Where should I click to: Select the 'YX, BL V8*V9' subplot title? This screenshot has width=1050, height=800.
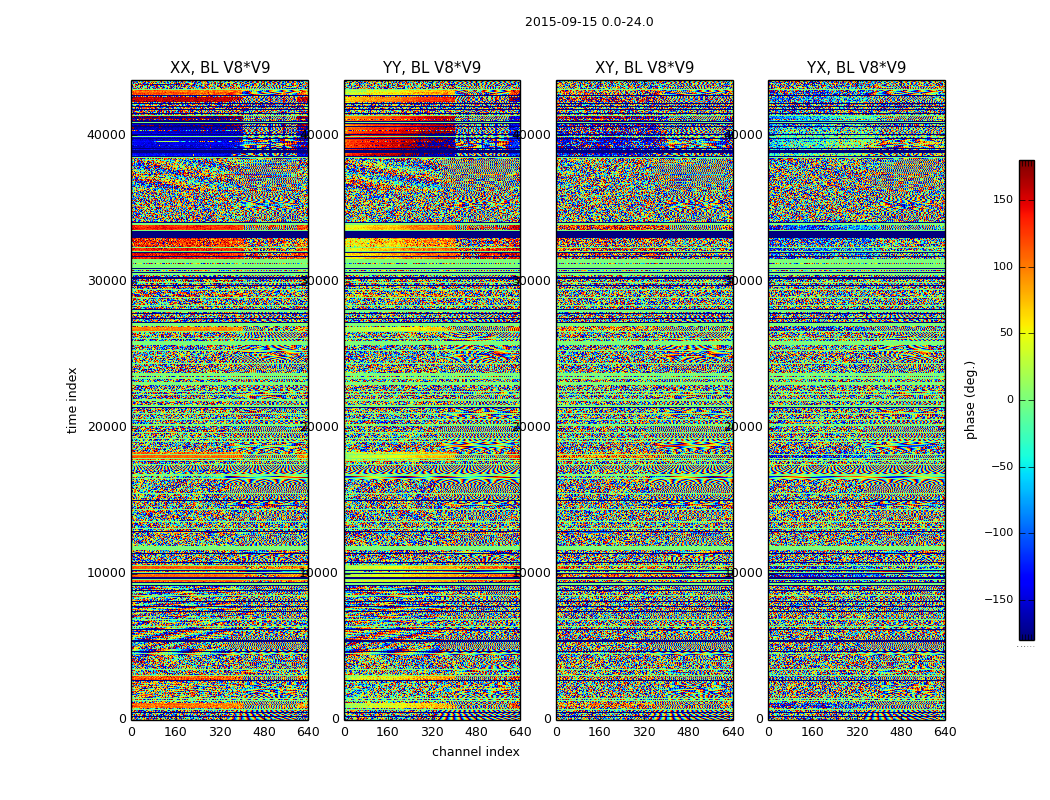click(856, 68)
